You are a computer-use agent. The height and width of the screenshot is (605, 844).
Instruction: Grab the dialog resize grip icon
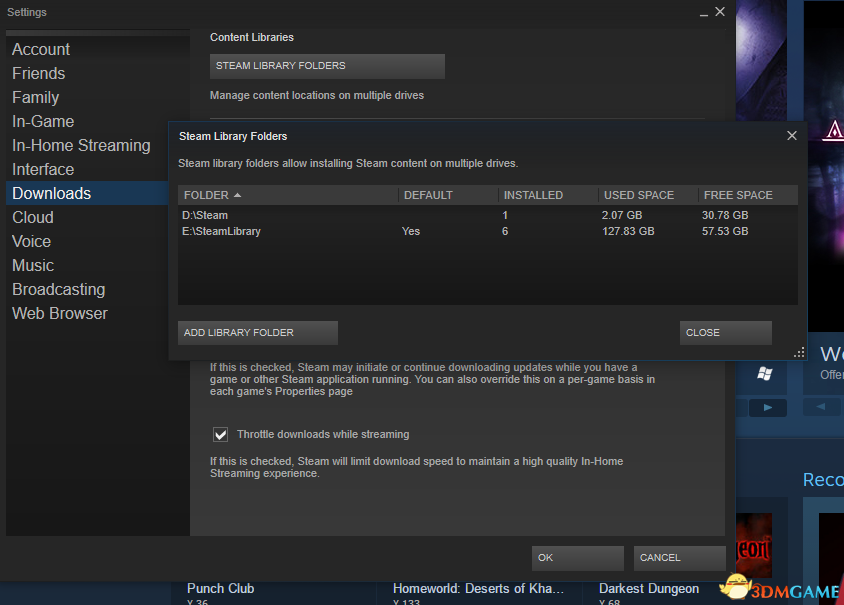click(799, 353)
